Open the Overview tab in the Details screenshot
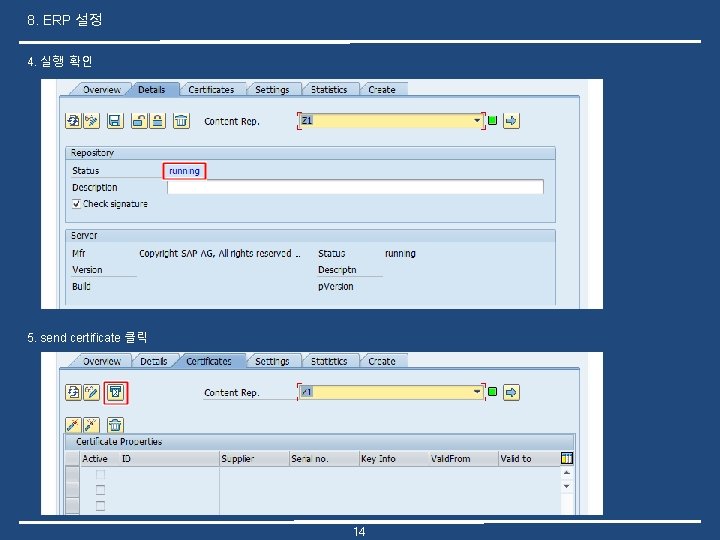 point(101,90)
